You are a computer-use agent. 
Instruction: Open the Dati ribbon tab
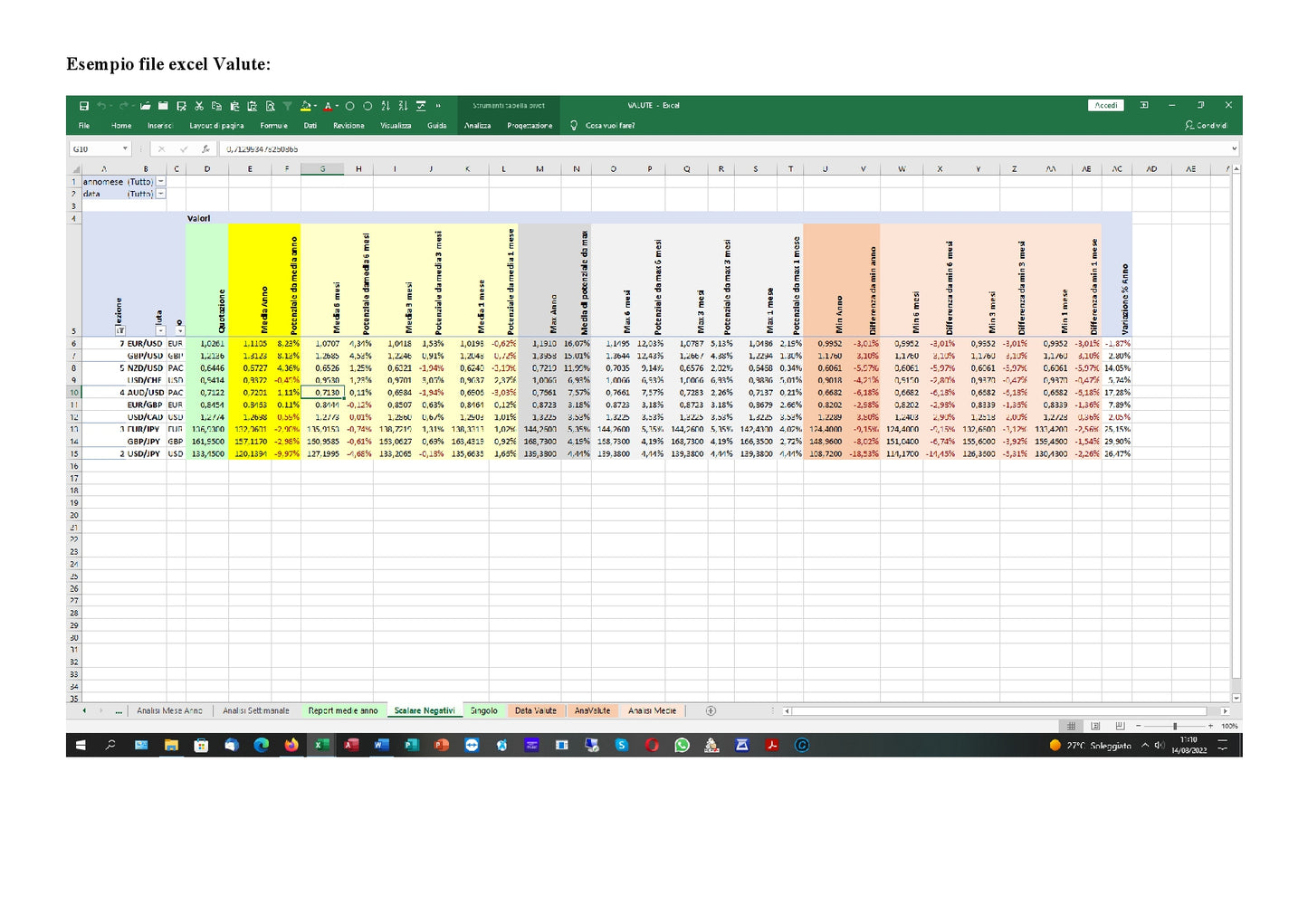pyautogui.click(x=310, y=126)
